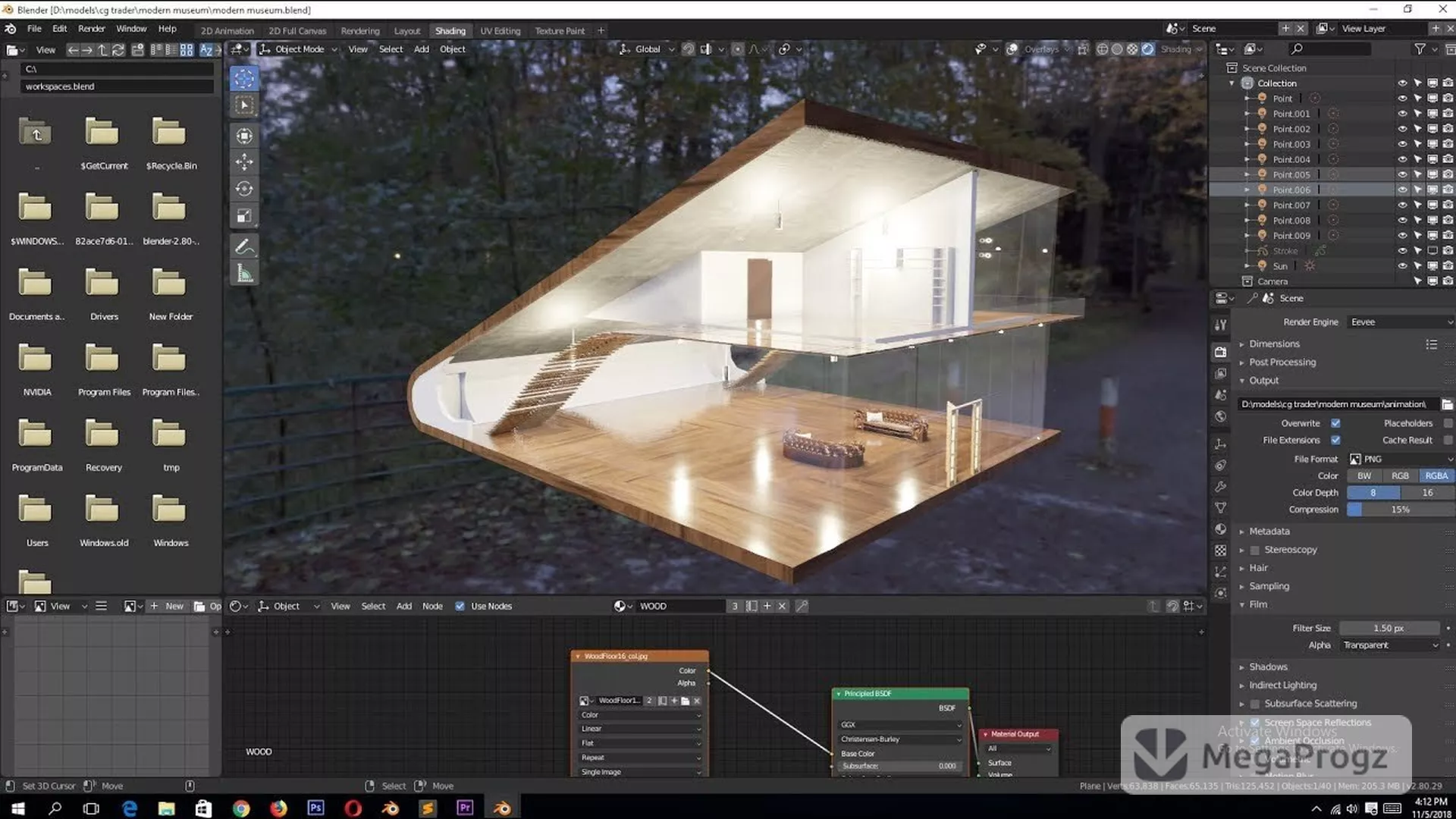
Task: Adjust the Compression percentage slider
Action: tap(1400, 510)
